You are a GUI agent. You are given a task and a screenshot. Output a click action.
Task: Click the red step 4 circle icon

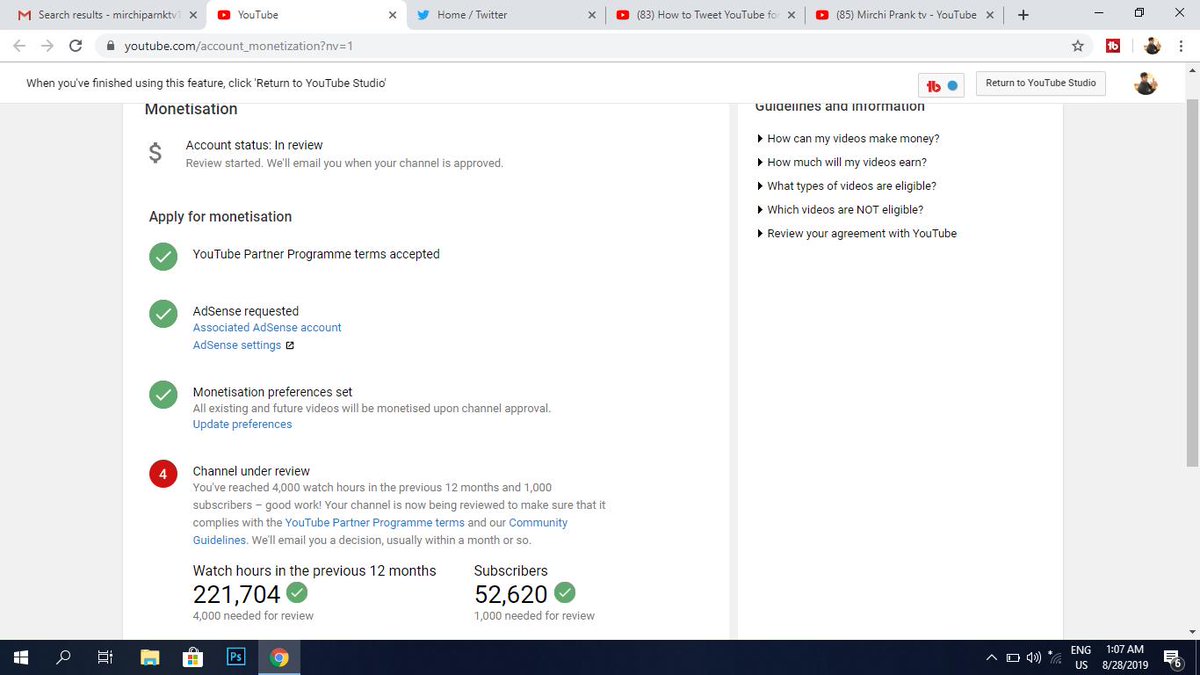point(163,474)
